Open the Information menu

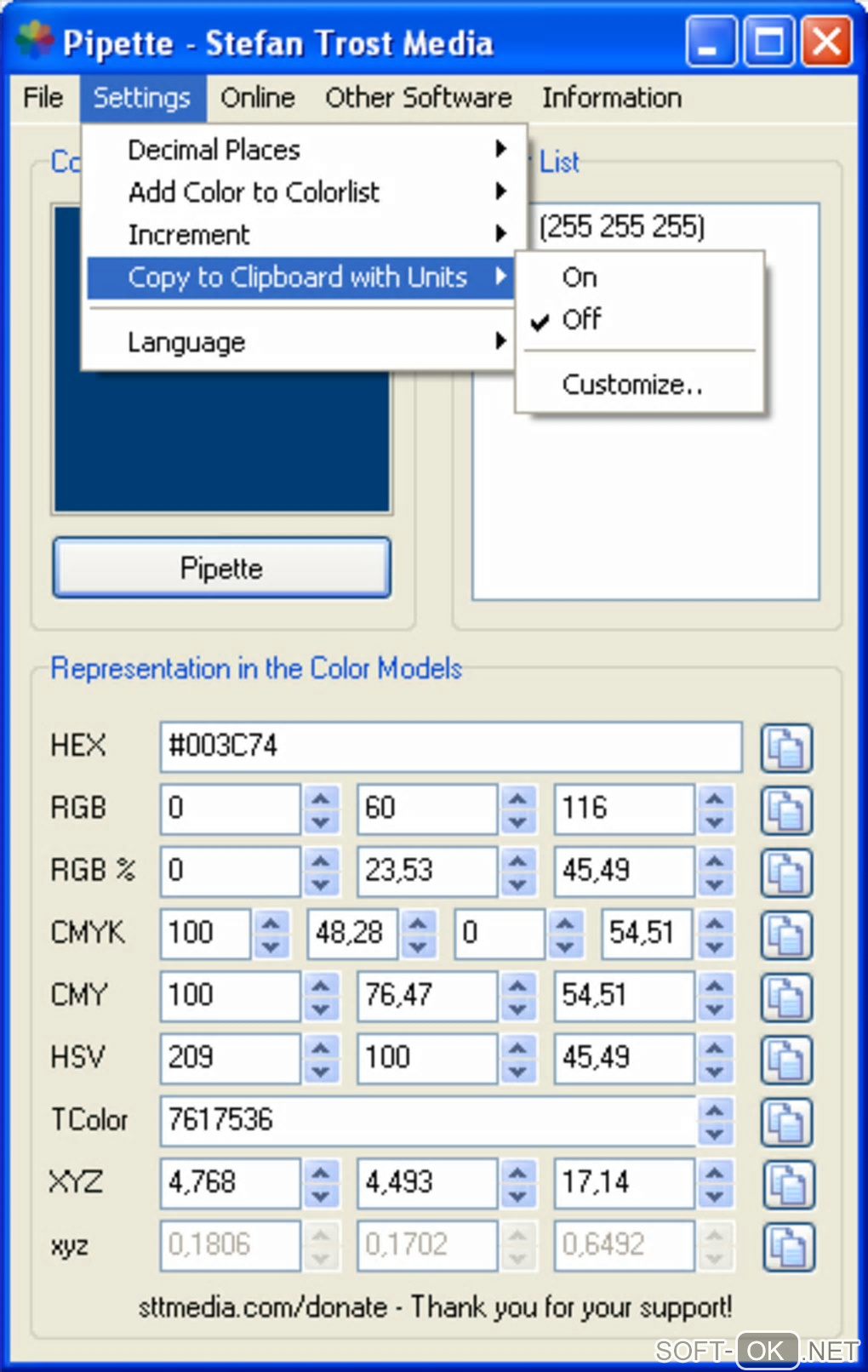click(x=611, y=98)
